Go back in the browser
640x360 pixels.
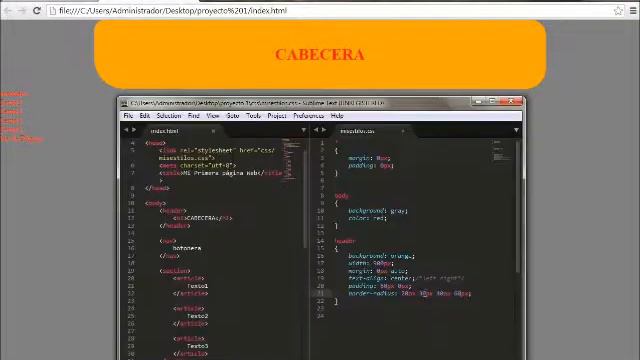tap(8, 11)
